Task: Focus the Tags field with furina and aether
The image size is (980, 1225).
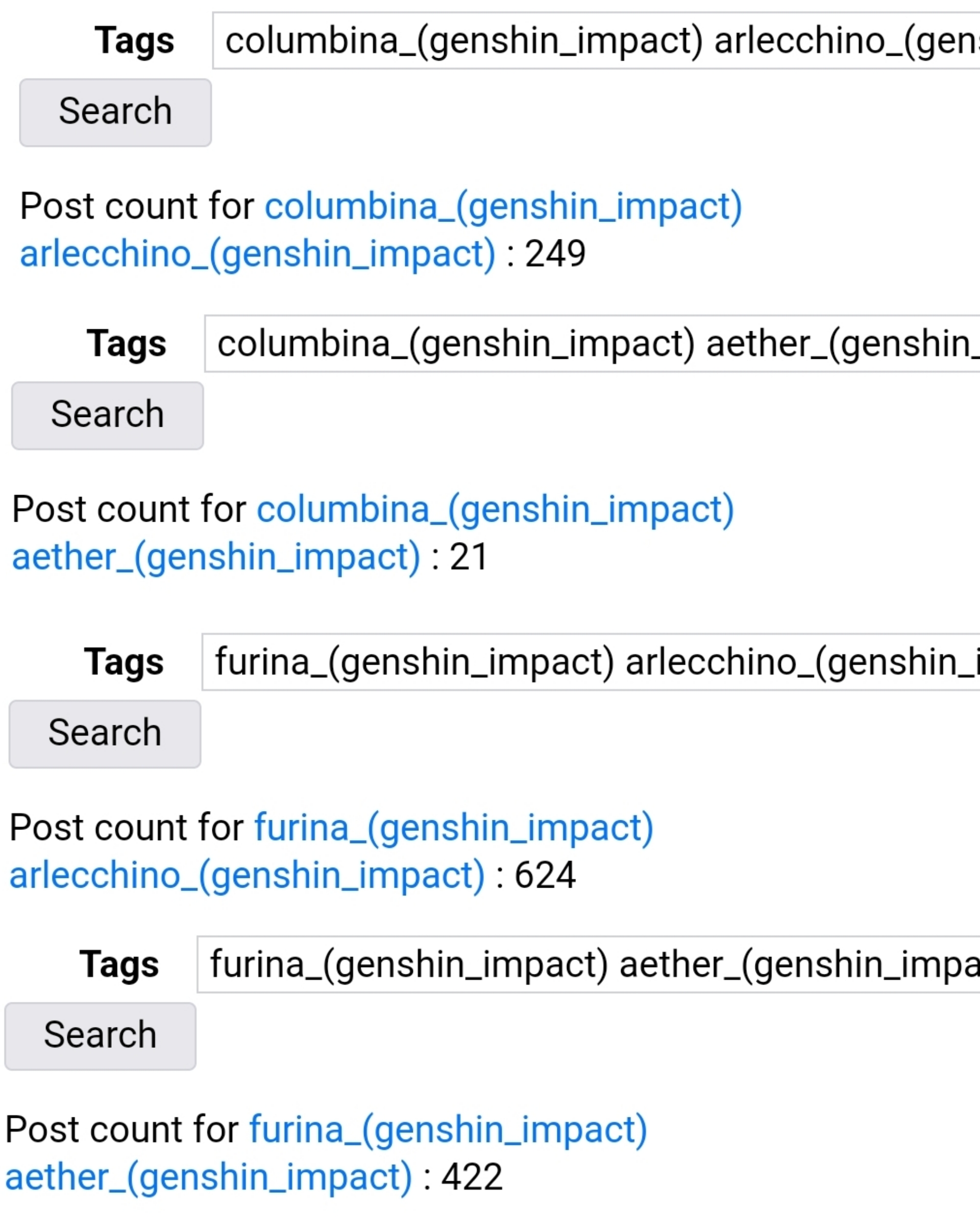Action: tap(589, 965)
